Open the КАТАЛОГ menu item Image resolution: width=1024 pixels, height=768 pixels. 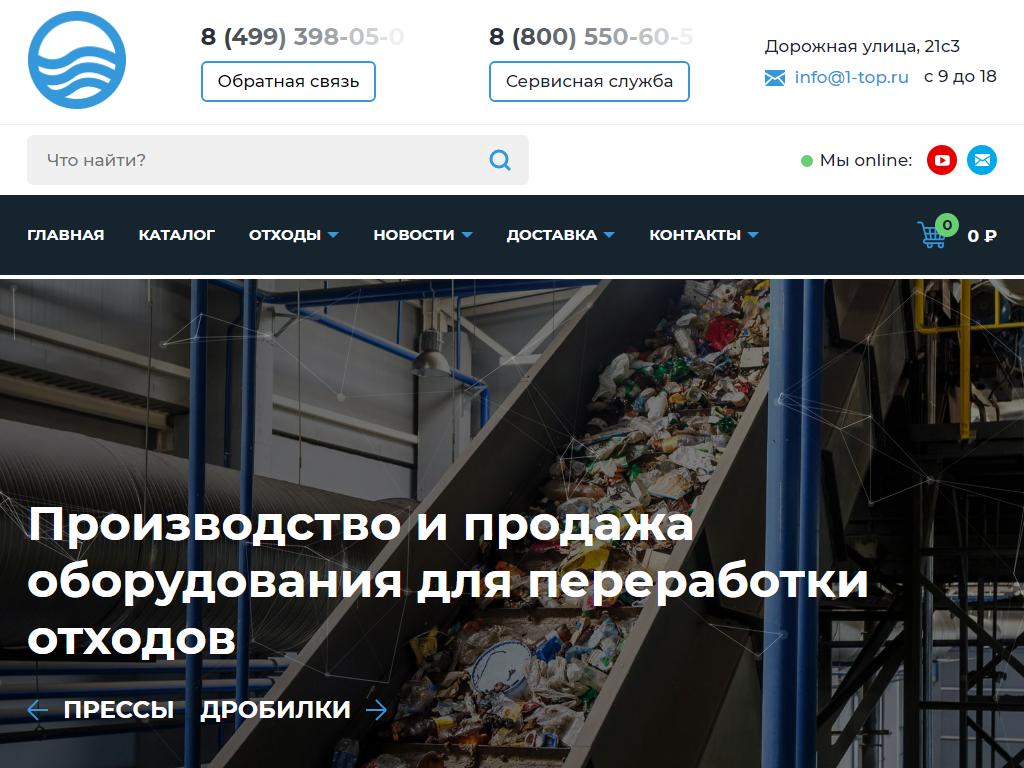click(x=176, y=235)
